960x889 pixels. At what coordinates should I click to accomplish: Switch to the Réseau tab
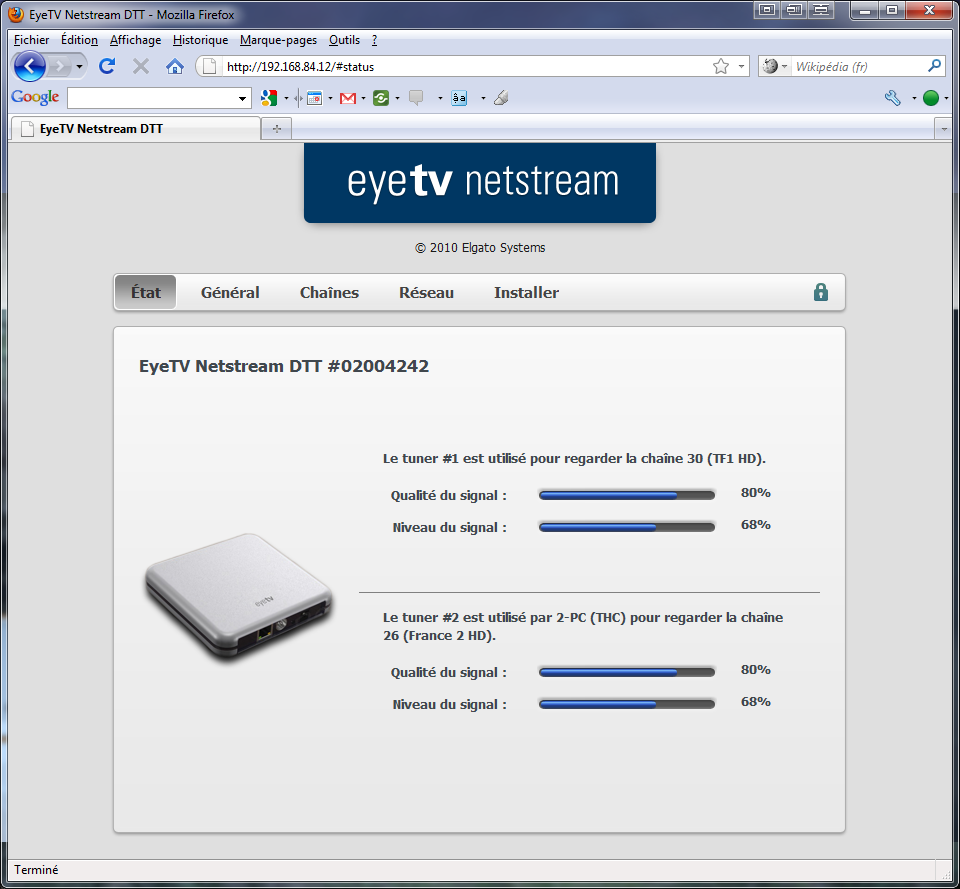426,292
